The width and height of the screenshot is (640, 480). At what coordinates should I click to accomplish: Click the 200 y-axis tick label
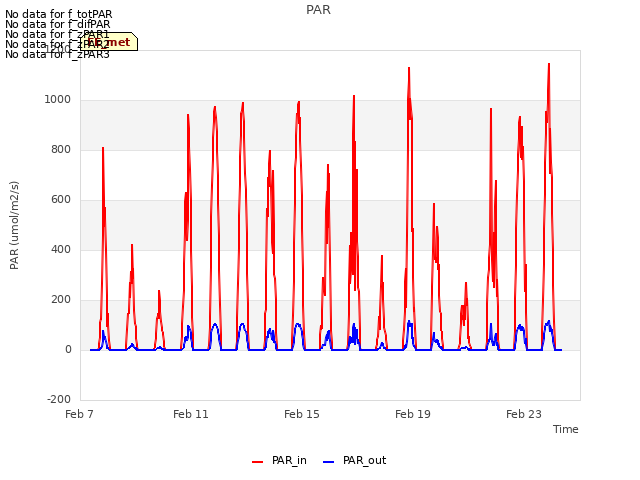61,300
